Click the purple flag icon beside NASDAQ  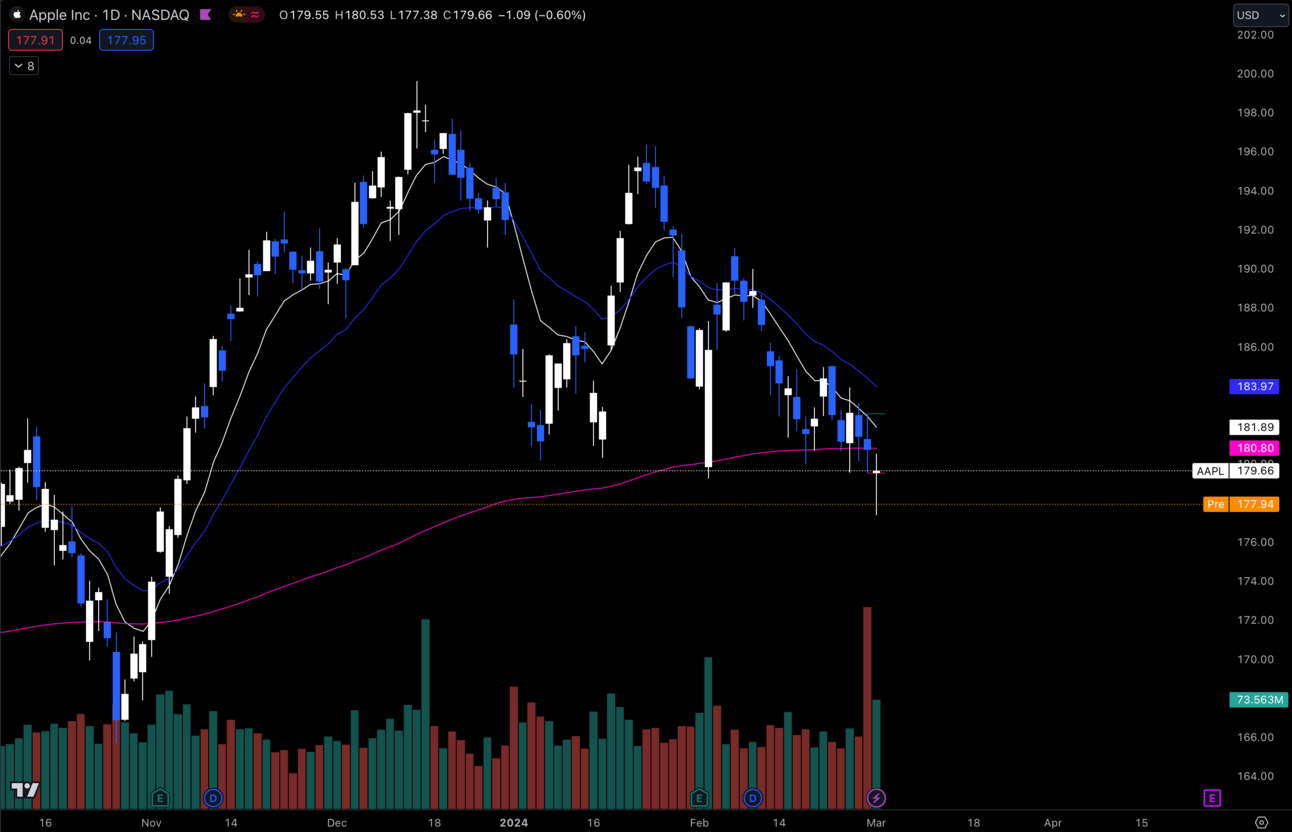pyautogui.click(x=205, y=15)
